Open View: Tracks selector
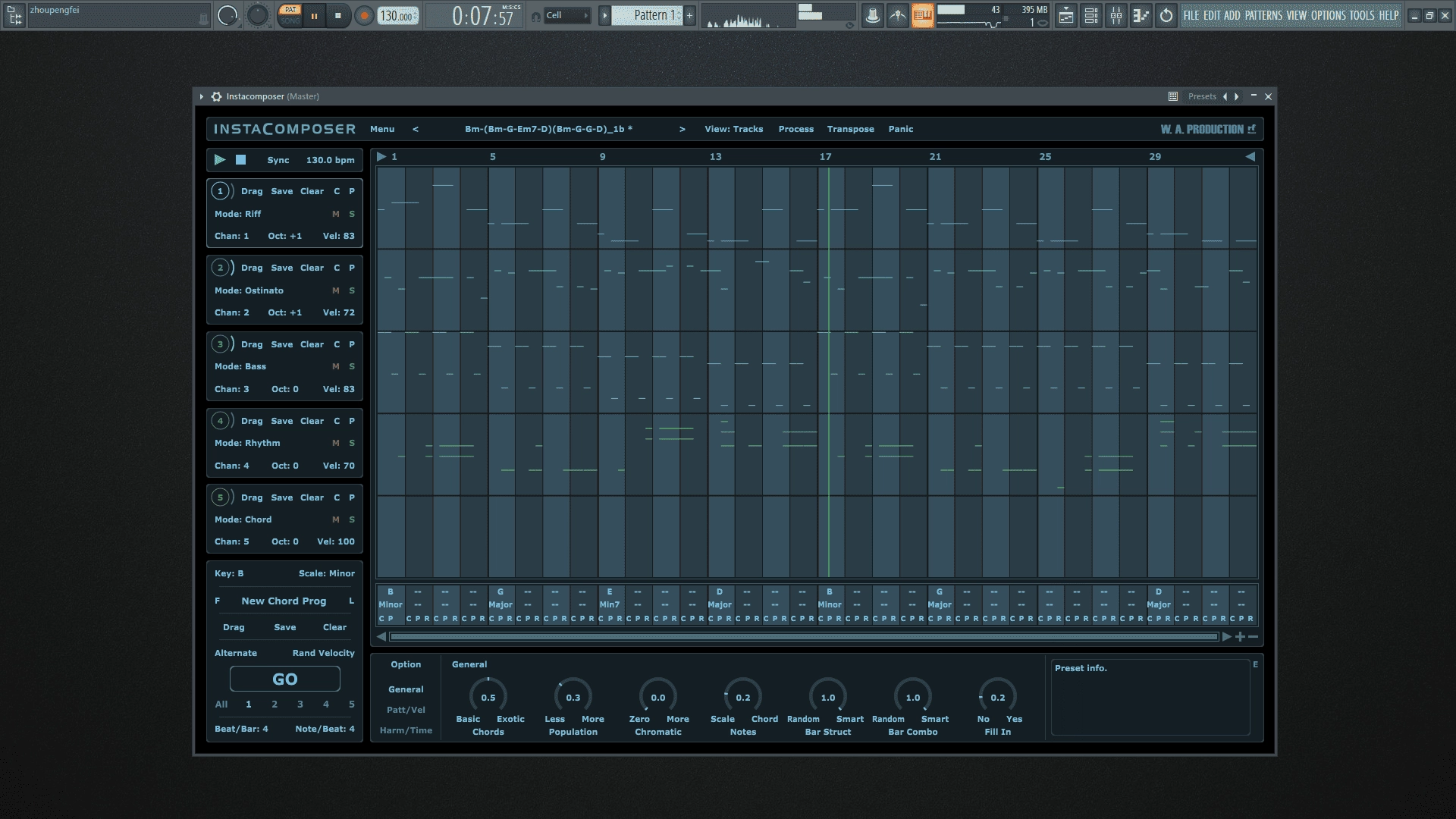 (x=734, y=129)
